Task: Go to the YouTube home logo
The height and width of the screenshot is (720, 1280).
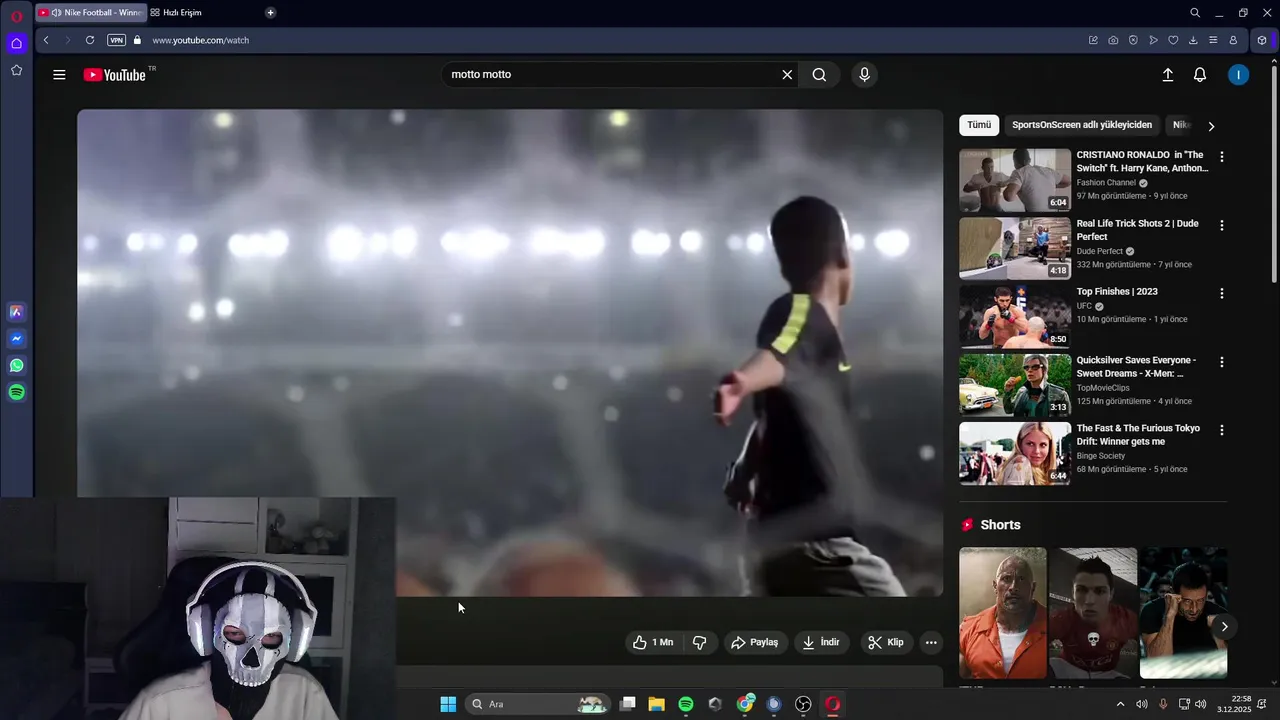Action: click(115, 75)
